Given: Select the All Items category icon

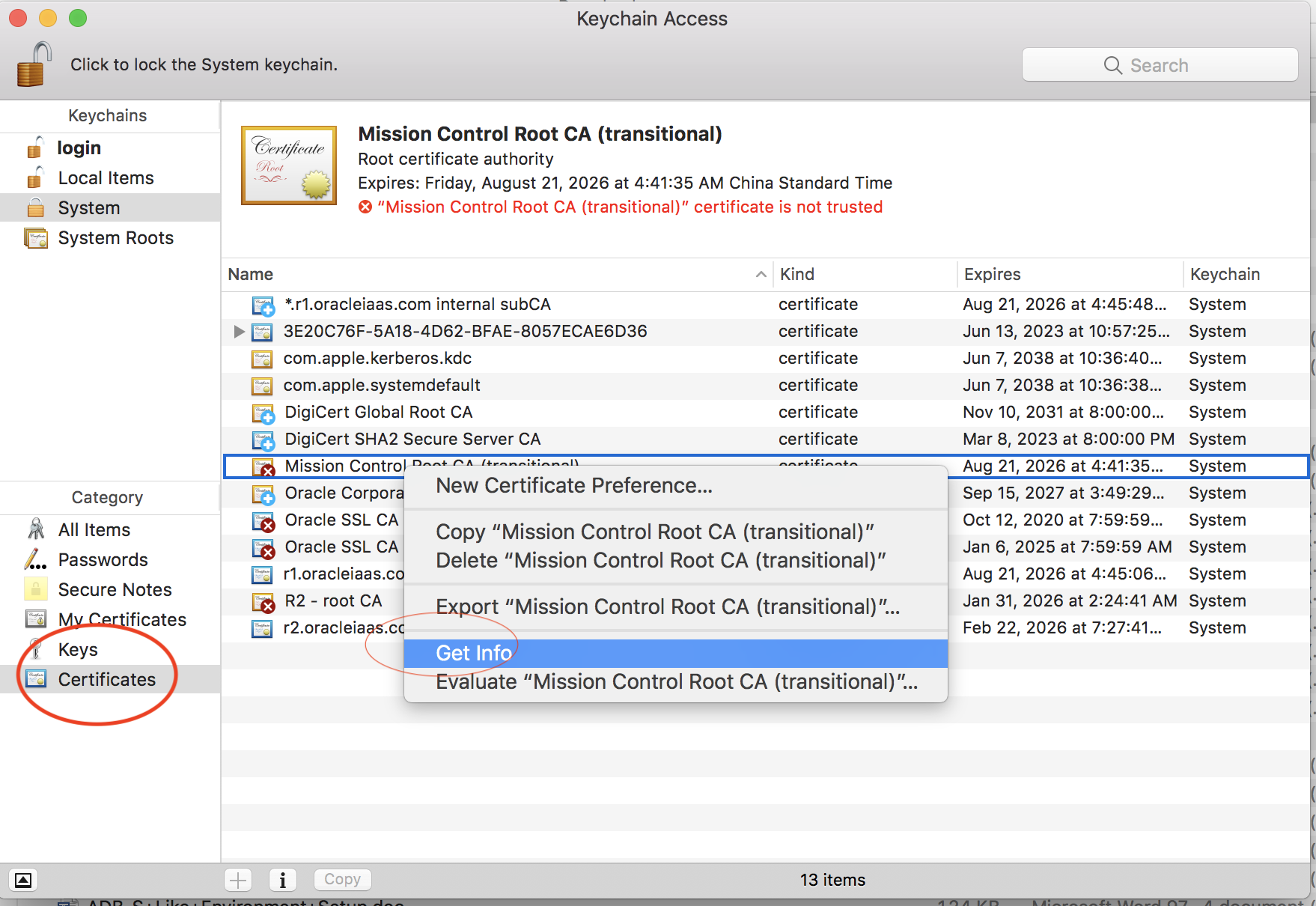Looking at the screenshot, I should [x=35, y=529].
